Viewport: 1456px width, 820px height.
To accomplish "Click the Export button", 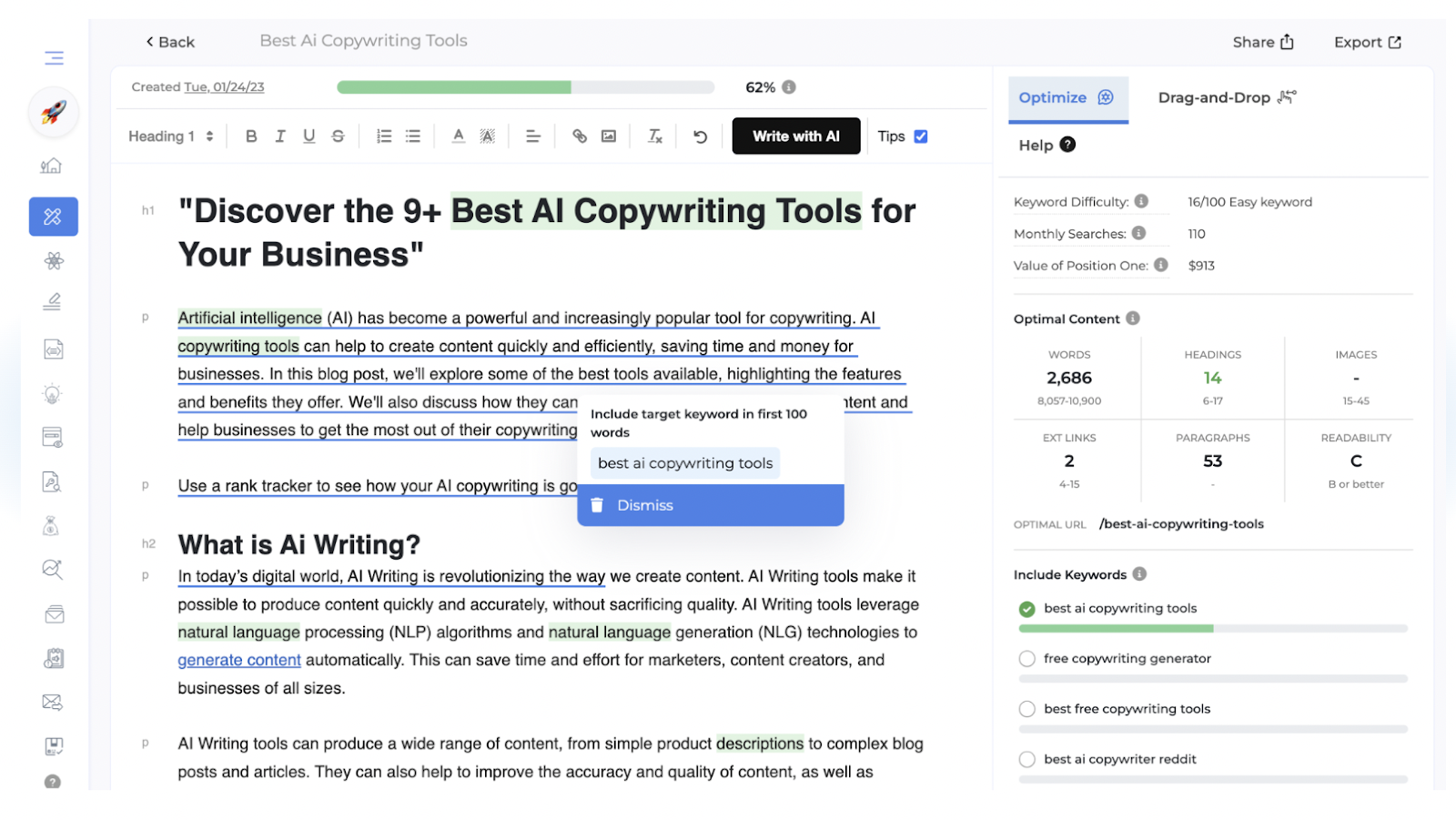I will tap(1368, 42).
